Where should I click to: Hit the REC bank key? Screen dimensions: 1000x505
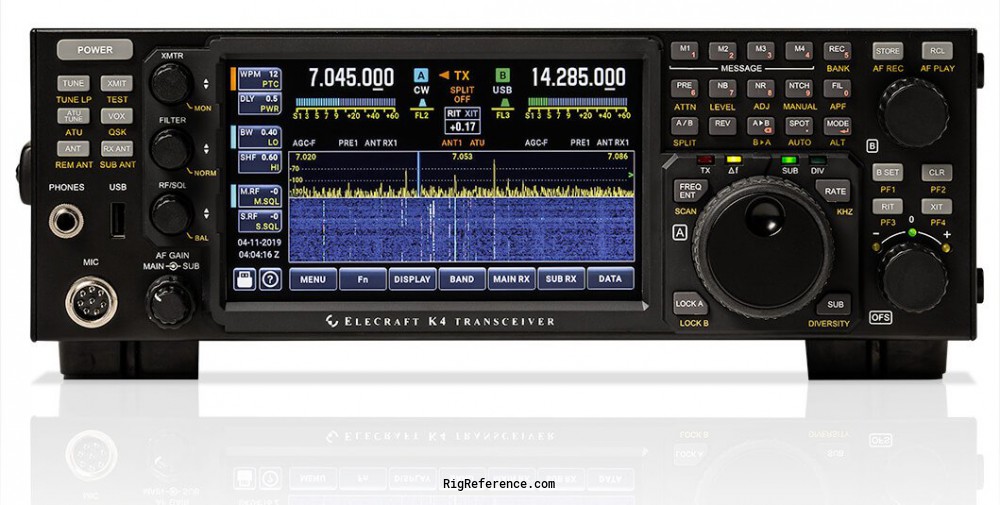[x=837, y=51]
